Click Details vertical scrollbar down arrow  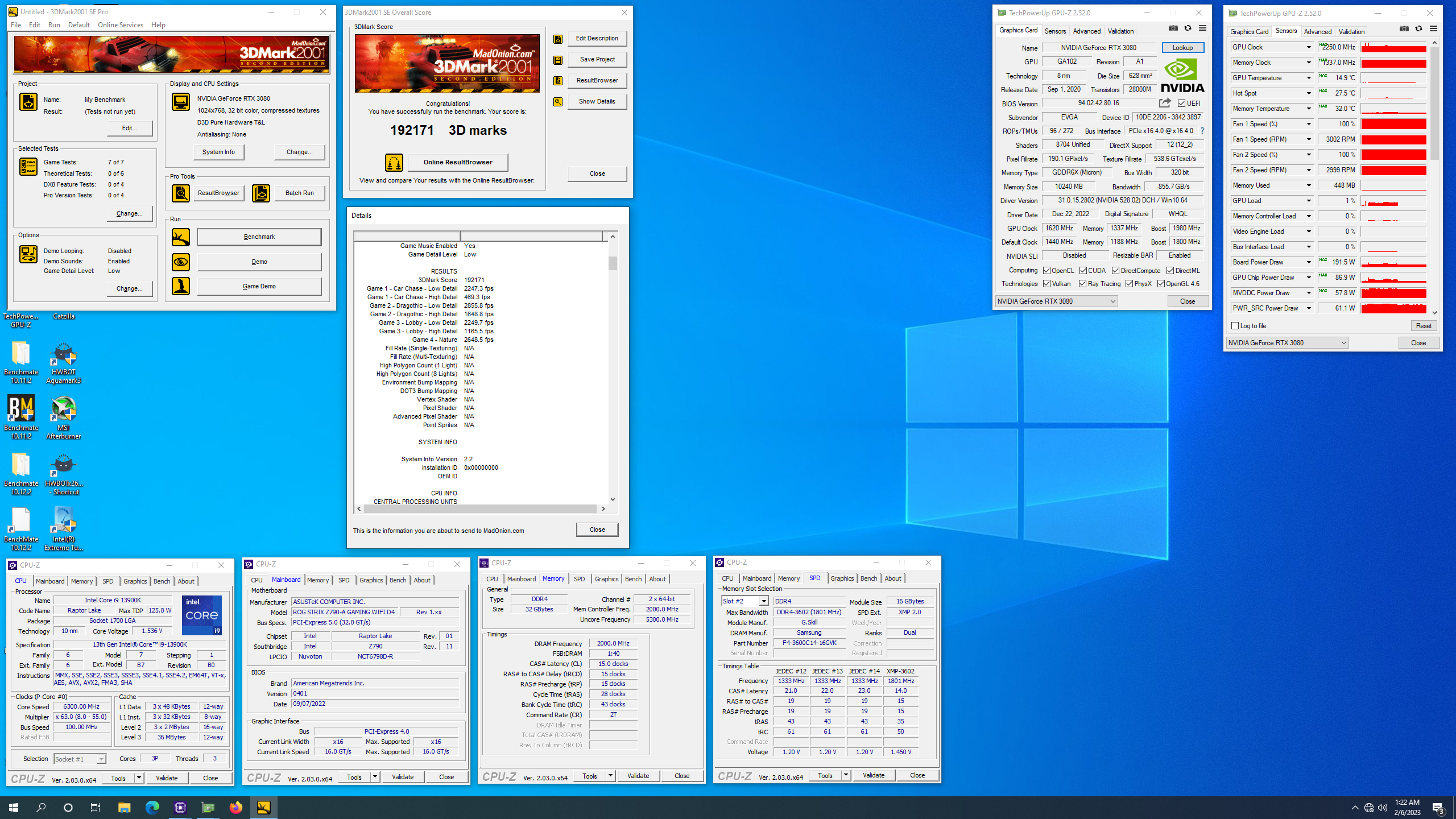coord(613,499)
